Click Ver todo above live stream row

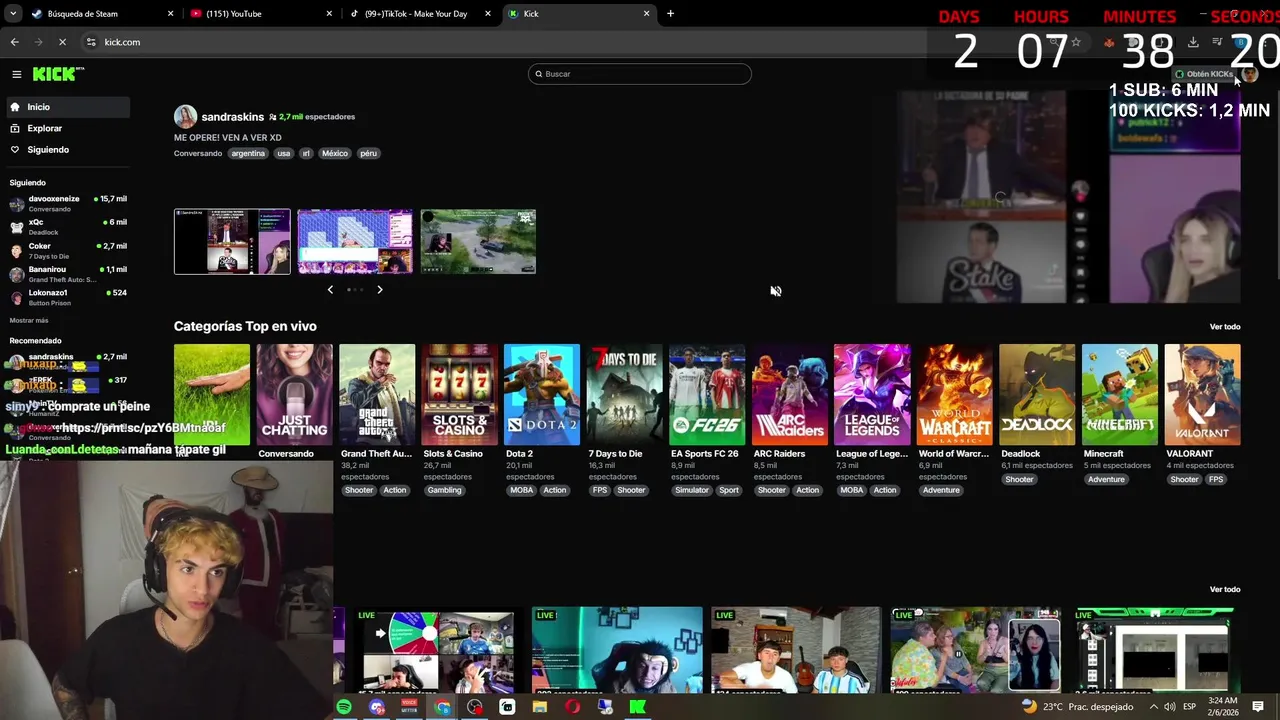[1225, 590]
